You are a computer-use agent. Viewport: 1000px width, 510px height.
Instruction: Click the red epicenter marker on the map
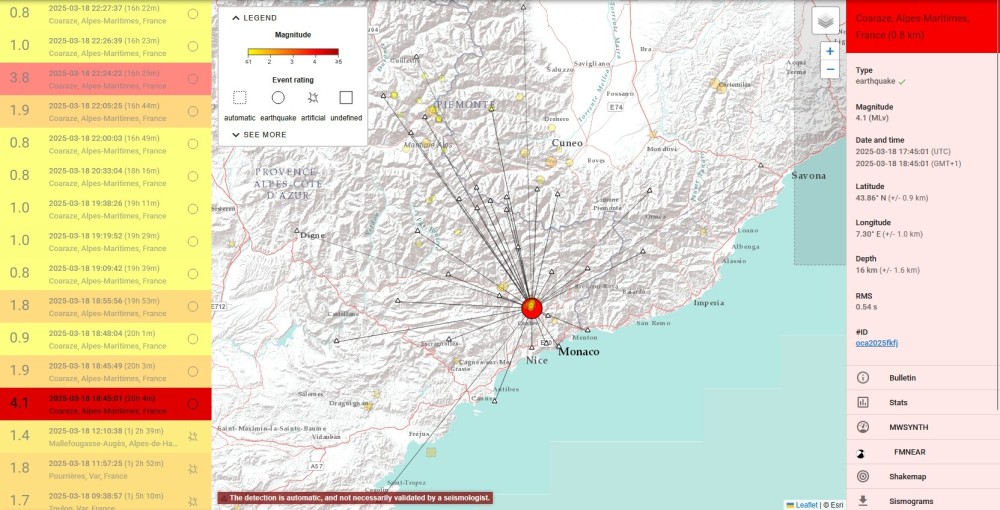pyautogui.click(x=532, y=307)
